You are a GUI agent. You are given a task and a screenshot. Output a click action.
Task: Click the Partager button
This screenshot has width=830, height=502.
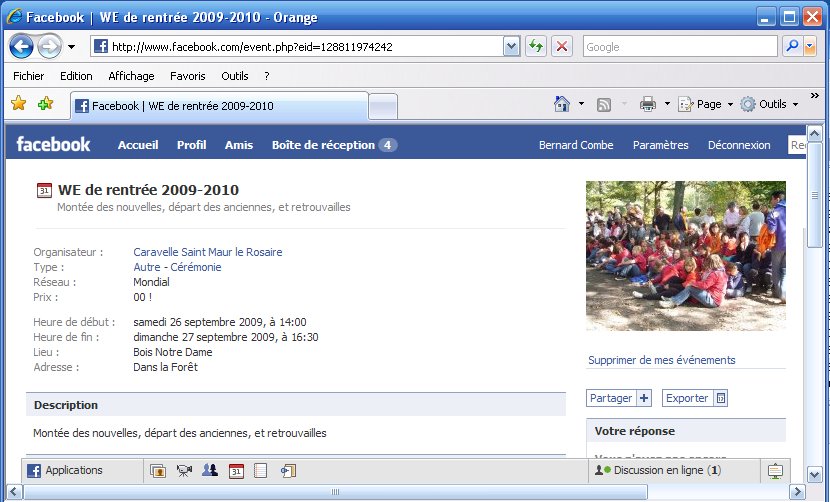tap(619, 398)
